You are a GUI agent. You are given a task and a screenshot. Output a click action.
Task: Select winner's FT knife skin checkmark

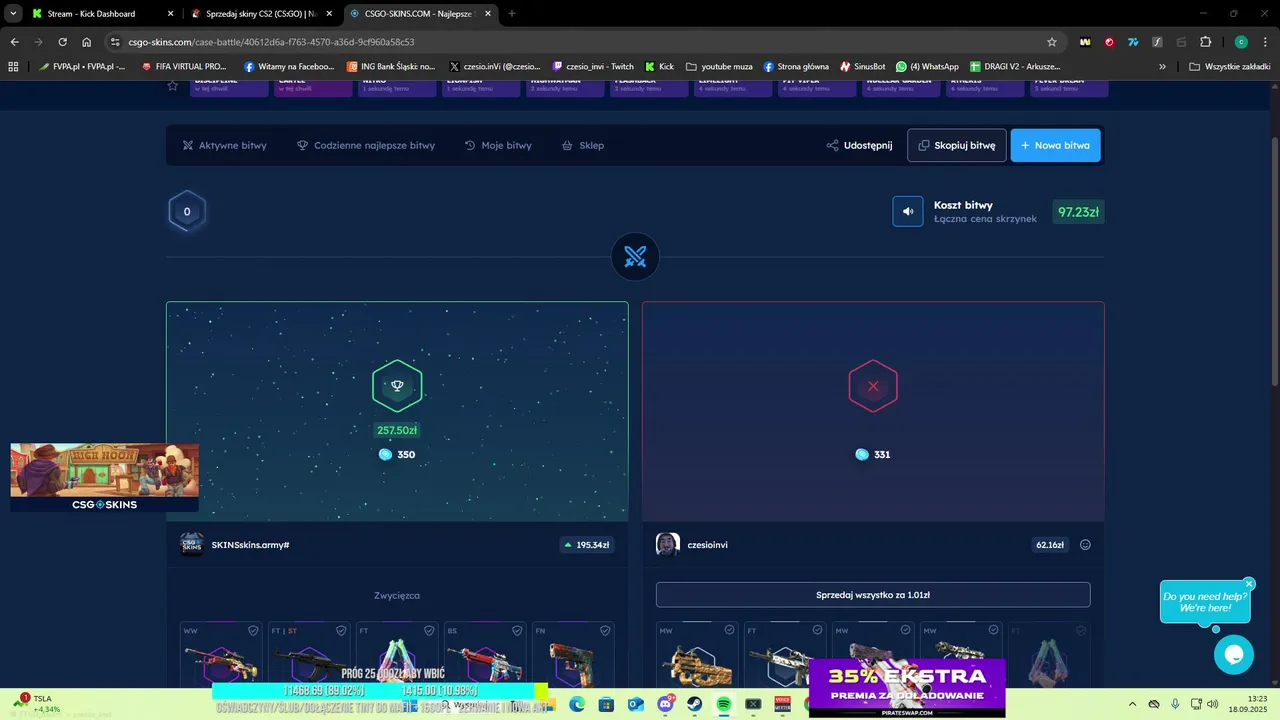[429, 631]
